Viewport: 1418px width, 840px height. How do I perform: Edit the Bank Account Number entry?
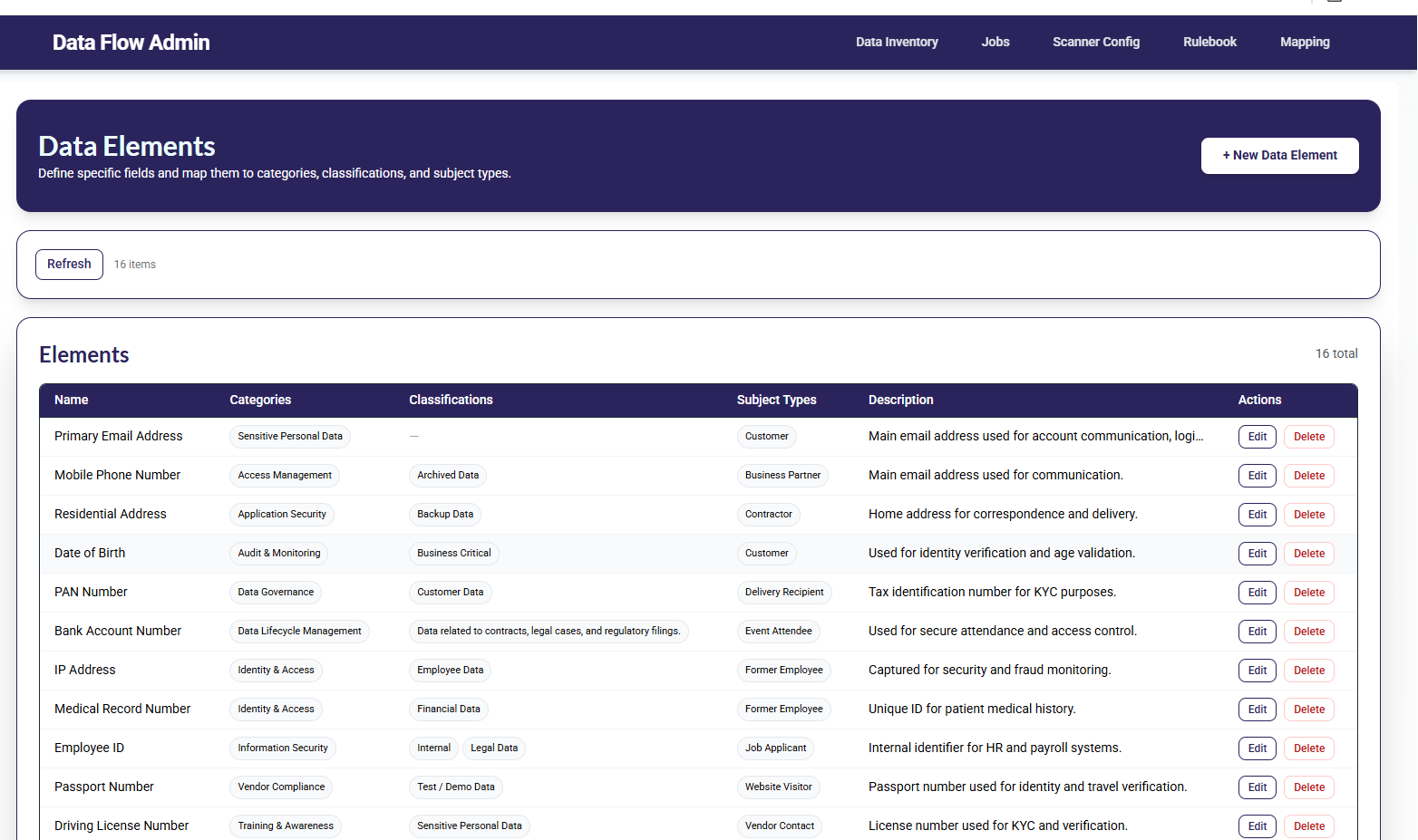click(1257, 632)
